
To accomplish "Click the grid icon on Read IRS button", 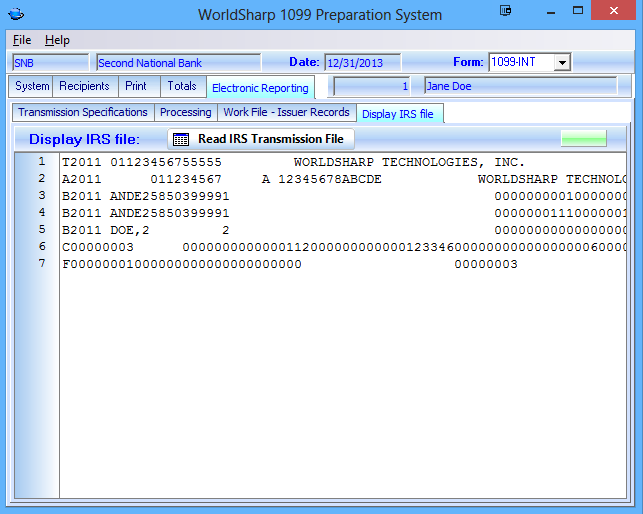I will (181, 139).
